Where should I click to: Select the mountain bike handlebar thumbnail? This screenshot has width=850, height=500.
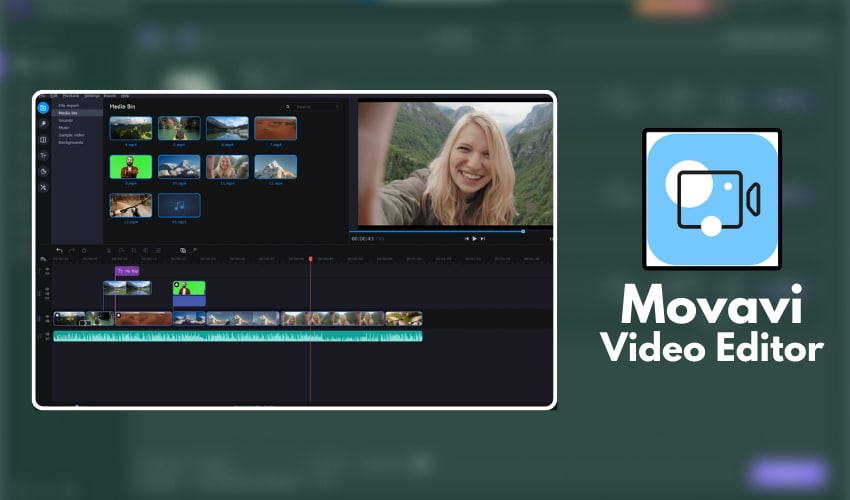(x=131, y=206)
